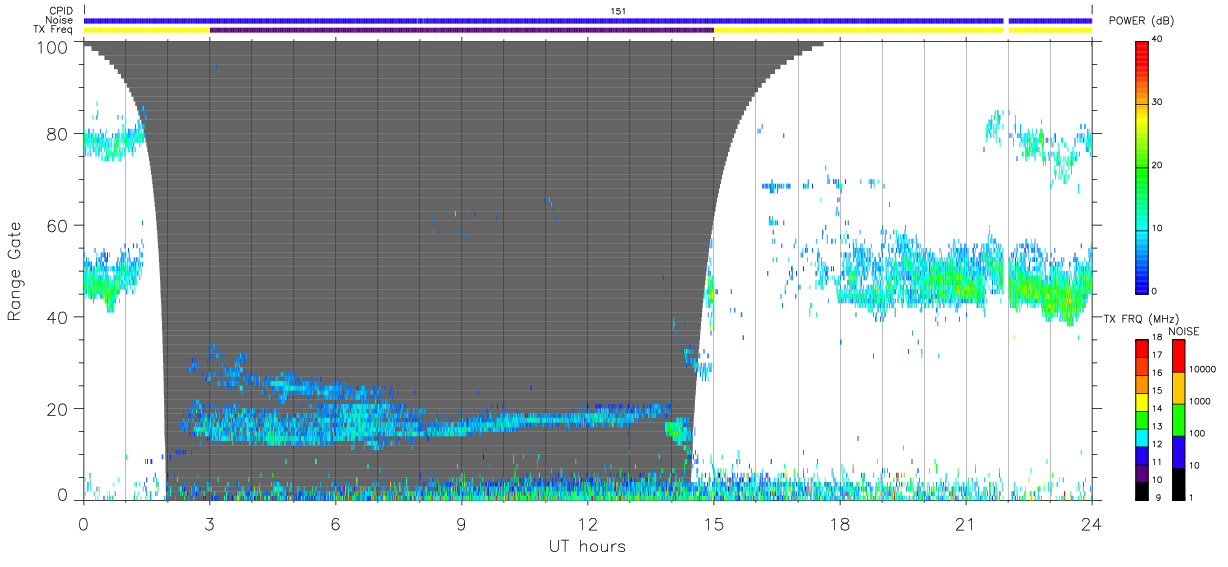
Task: Click the '6' tick on UT hours axis
Action: tap(336, 523)
